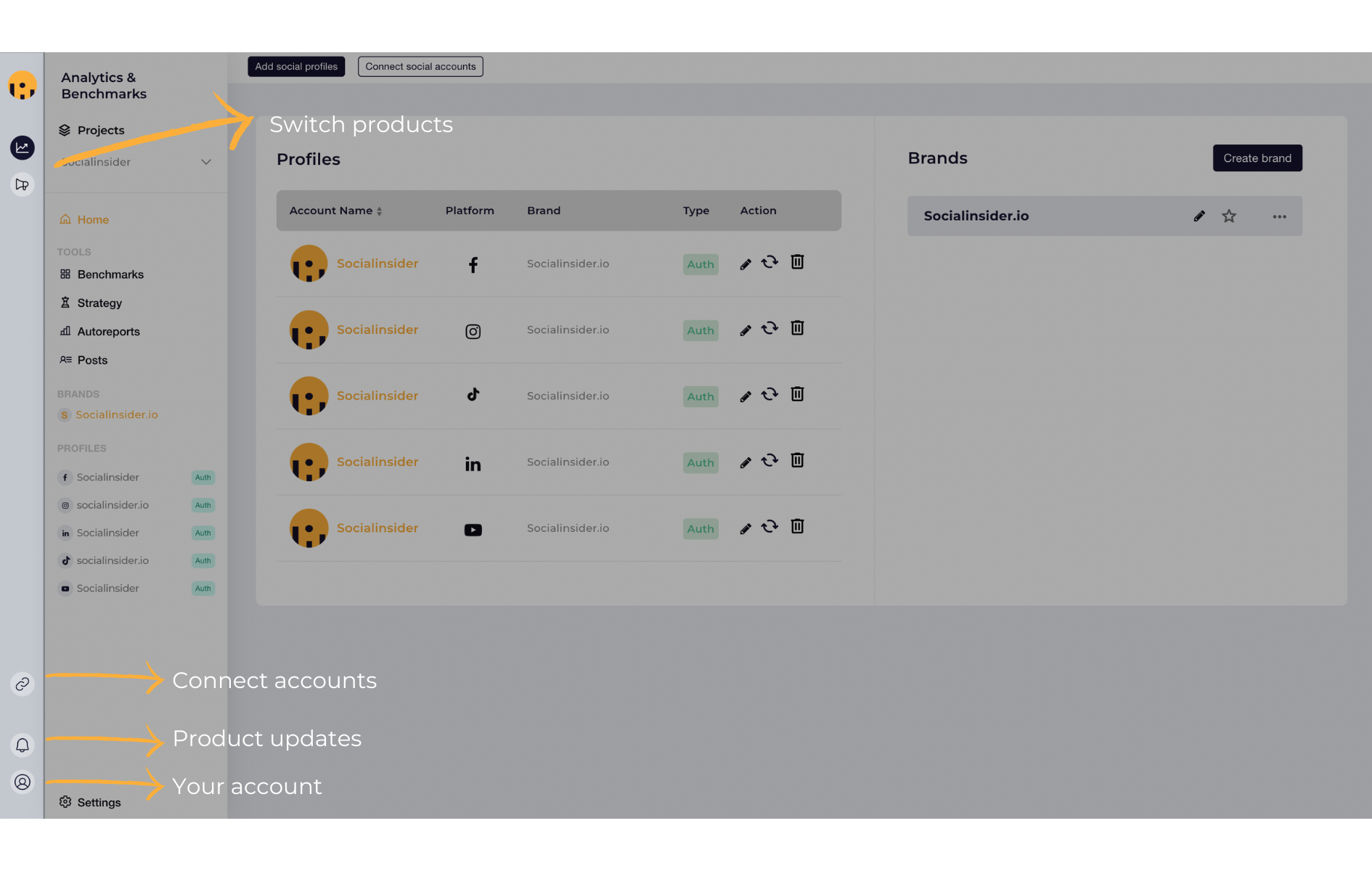1372x871 pixels.
Task: Expand the Socialinsider project dropdown
Action: tap(206, 162)
